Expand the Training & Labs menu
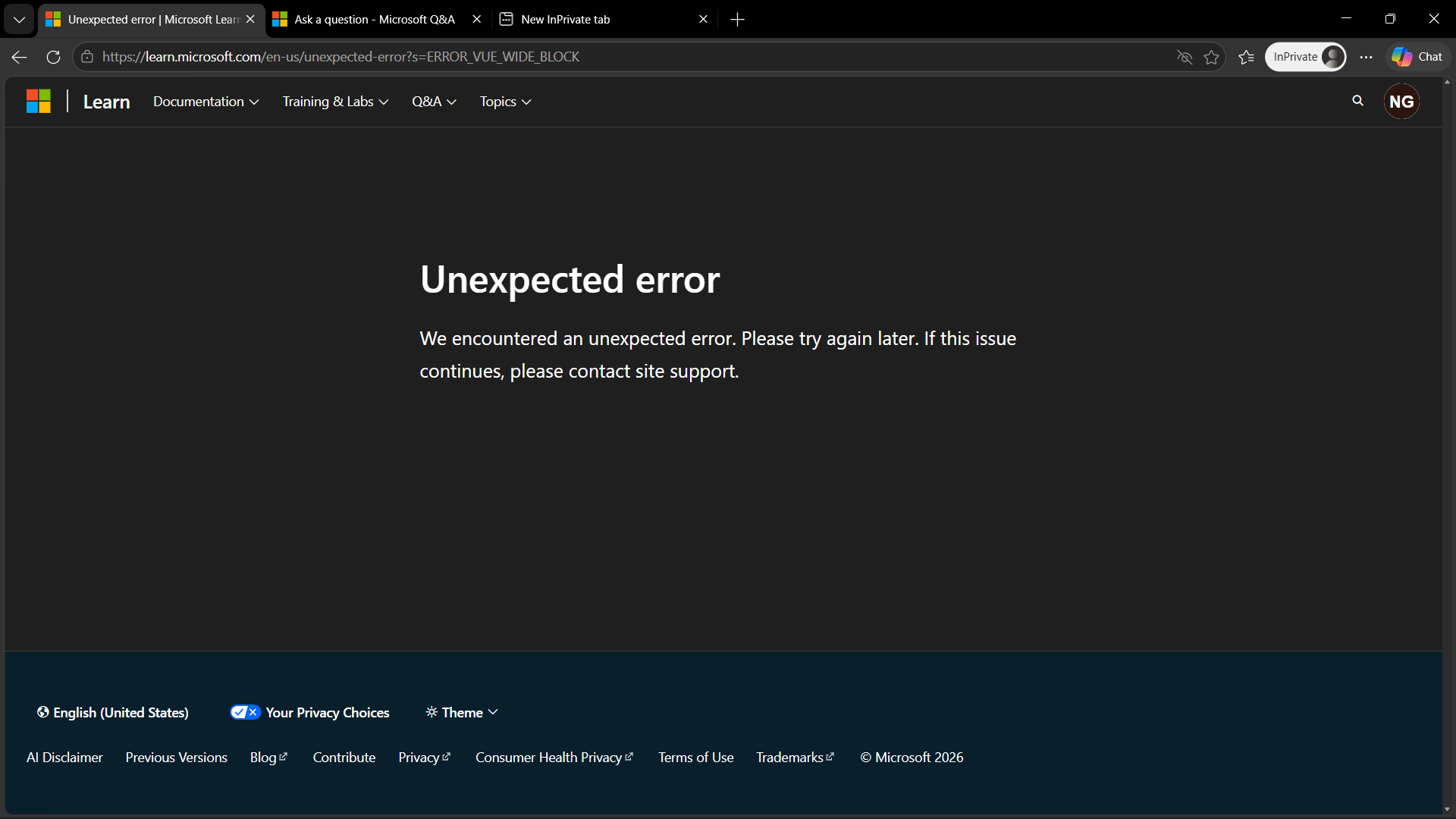Viewport: 1456px width, 819px height. click(x=335, y=102)
